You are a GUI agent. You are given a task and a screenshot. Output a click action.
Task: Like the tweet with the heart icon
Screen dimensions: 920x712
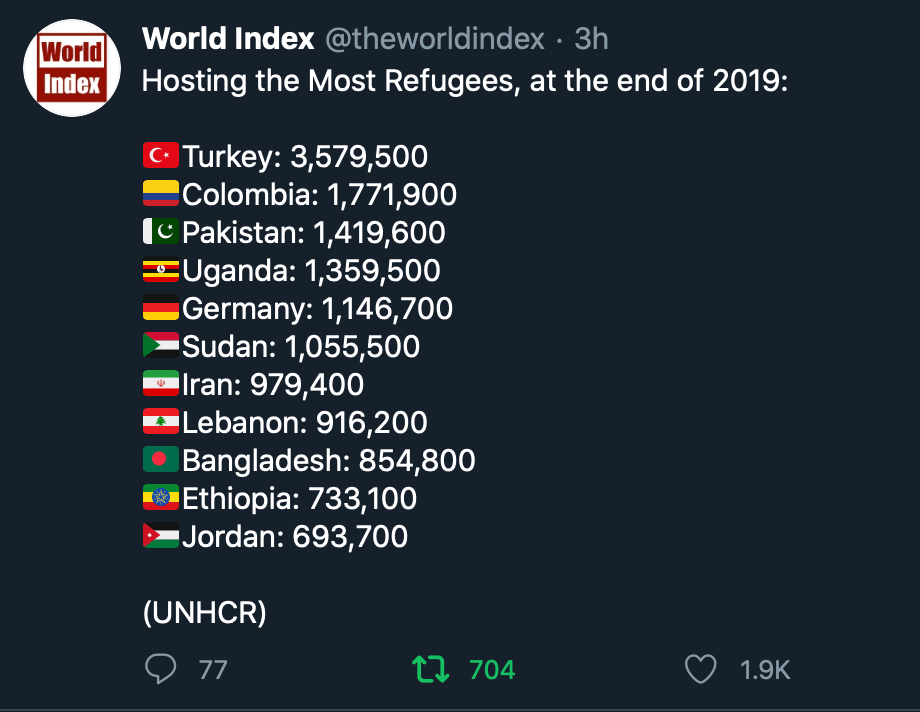[700, 668]
